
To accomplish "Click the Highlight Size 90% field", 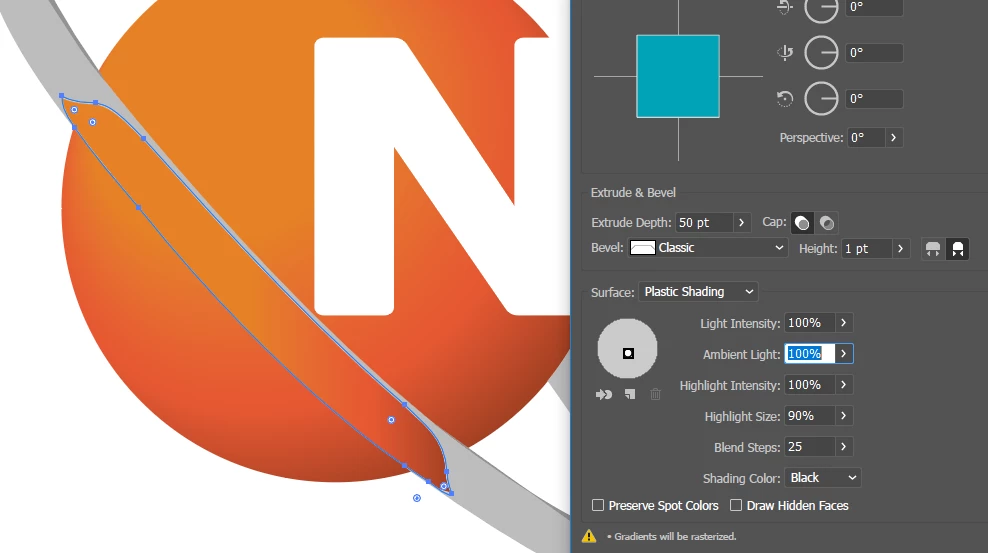I will 810,416.
